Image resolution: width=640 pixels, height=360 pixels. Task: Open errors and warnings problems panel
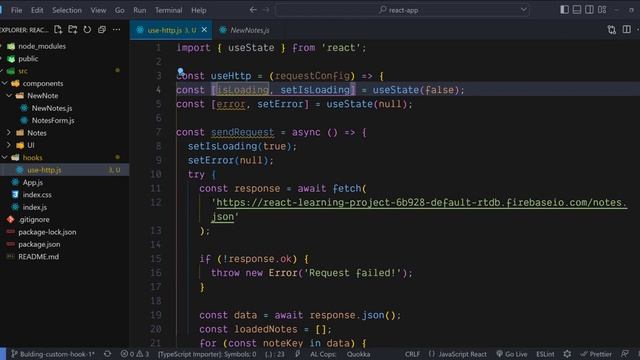(135, 354)
